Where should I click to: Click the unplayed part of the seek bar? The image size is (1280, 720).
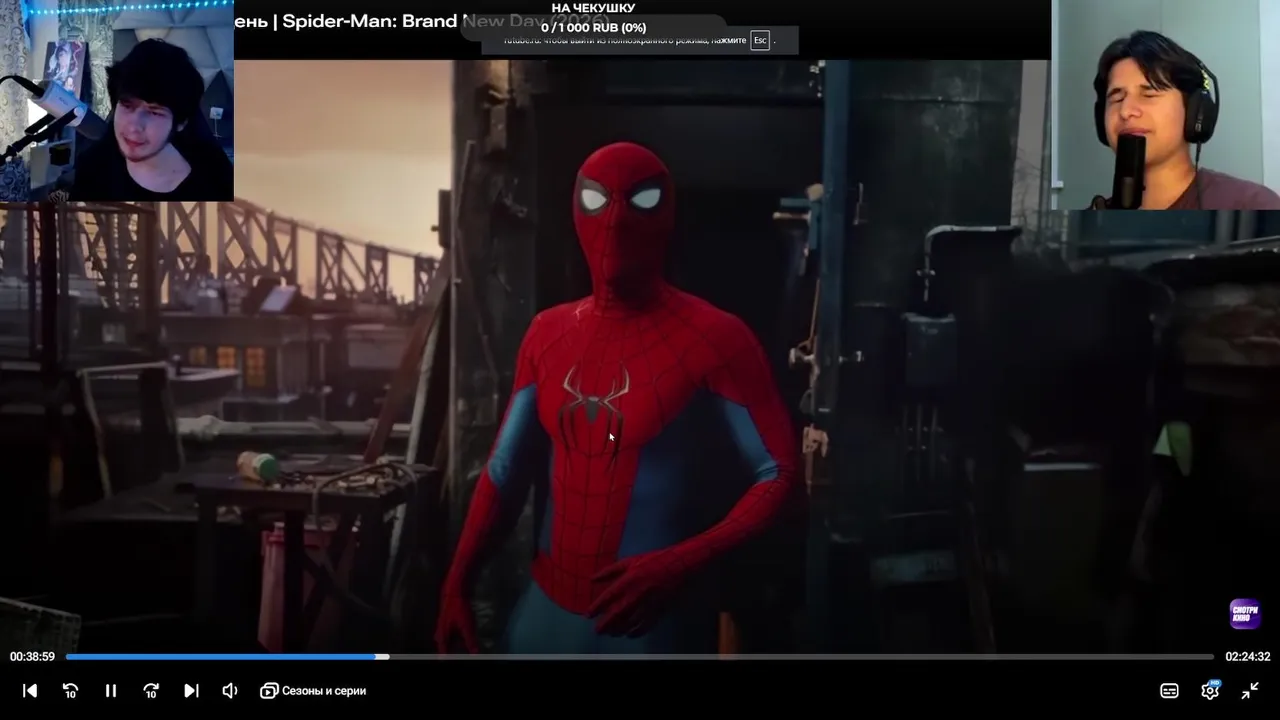(800, 657)
